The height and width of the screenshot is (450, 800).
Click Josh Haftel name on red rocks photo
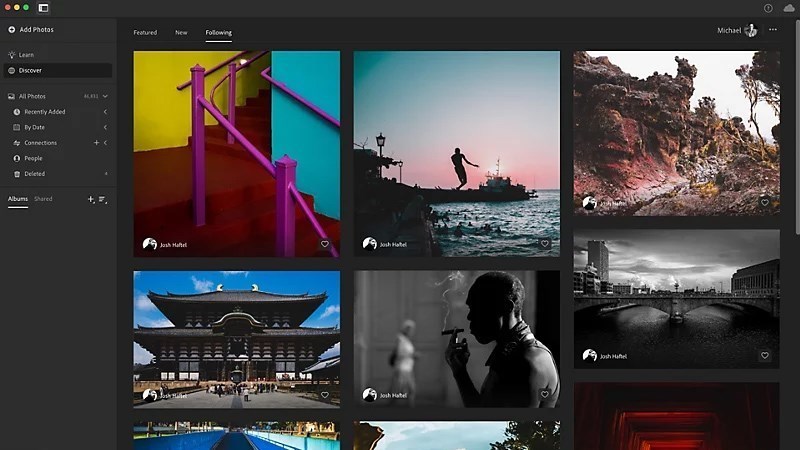613,204
